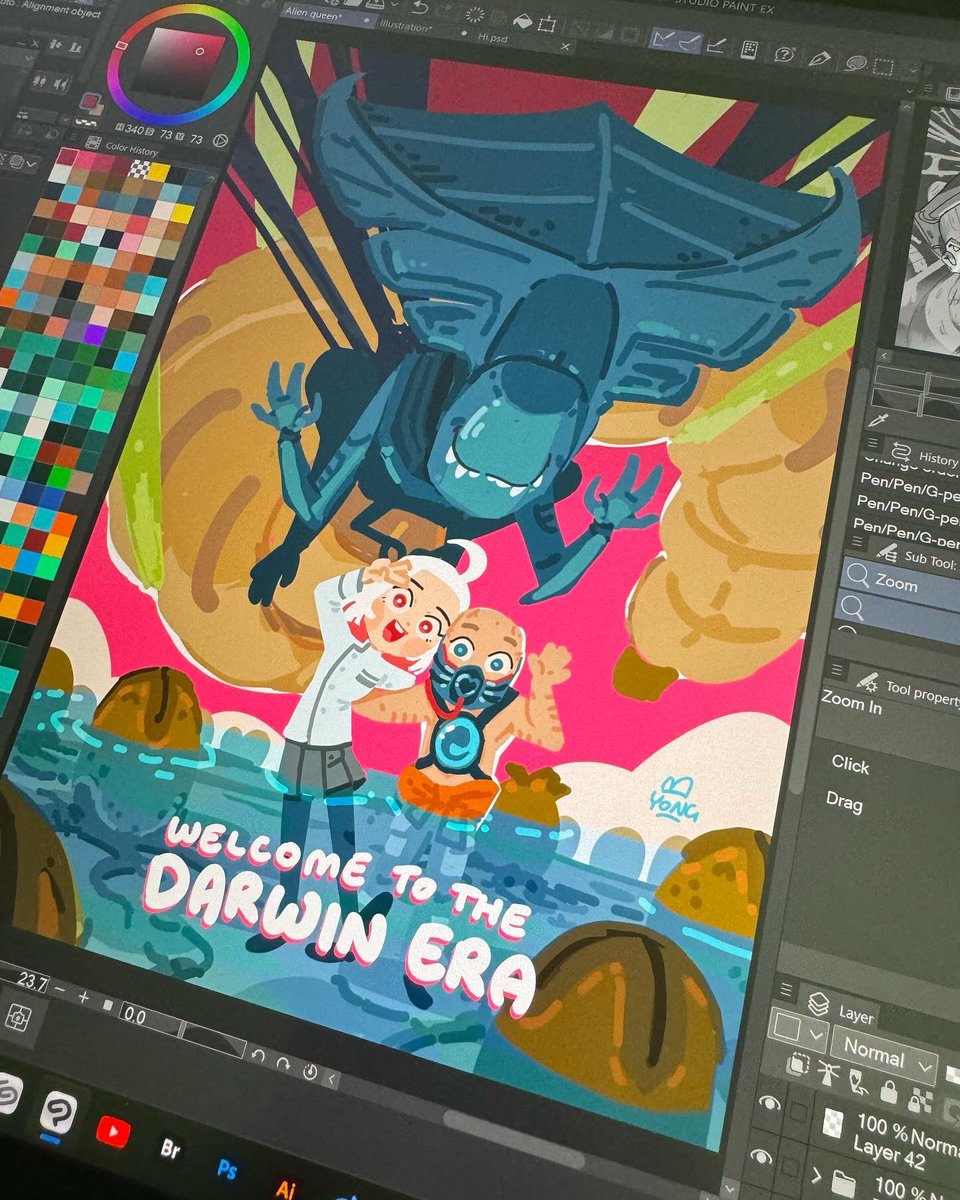
Task: Toggle Set as Draft Layer icon
Action: pyautogui.click(x=857, y=1083)
